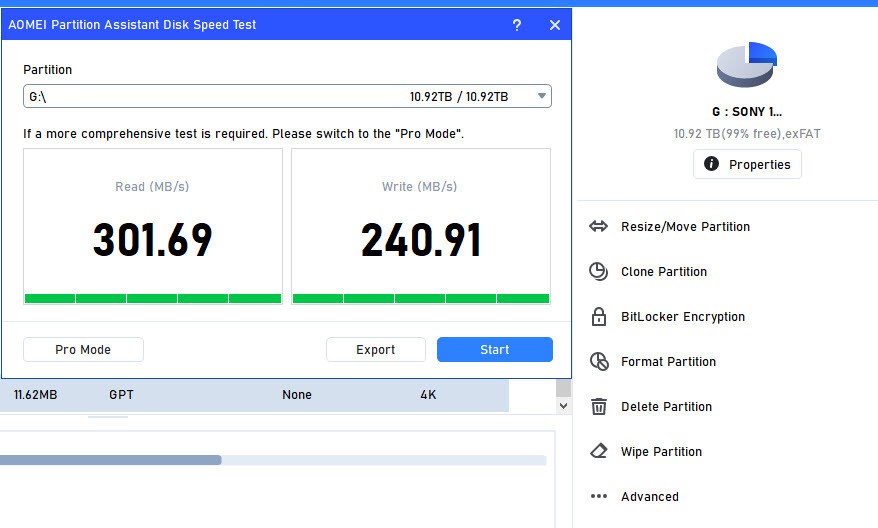
Task: Expand the G:\ partition dropdown
Action: coord(541,97)
